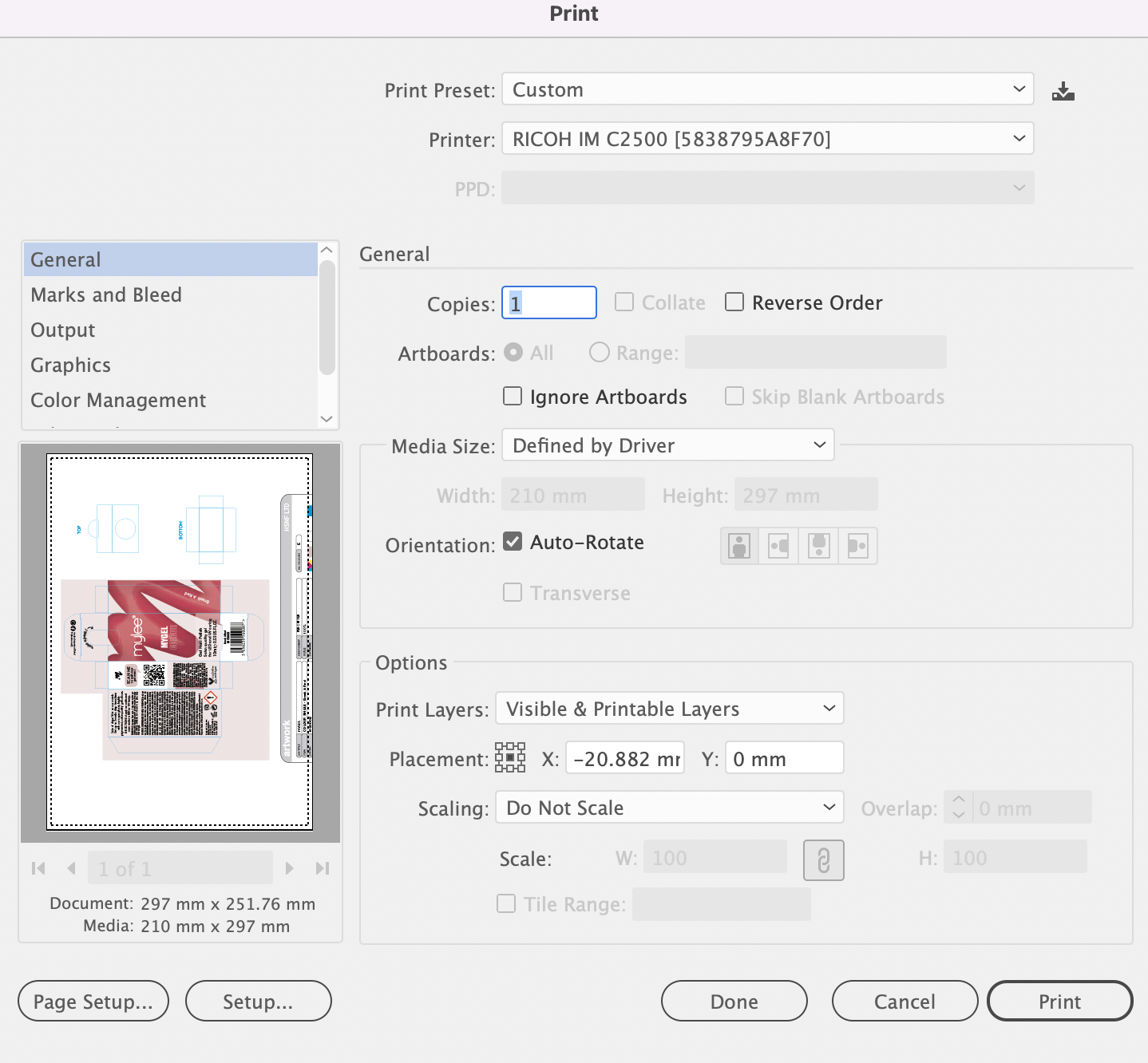The width and height of the screenshot is (1148, 1063).
Task: Save current settings as a print preset
Action: click(x=1063, y=90)
